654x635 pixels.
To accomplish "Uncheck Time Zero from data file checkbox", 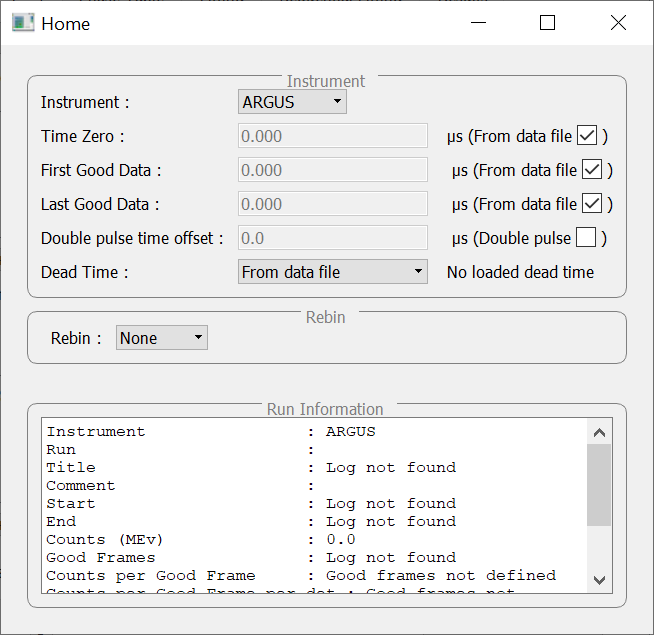I will [587, 136].
